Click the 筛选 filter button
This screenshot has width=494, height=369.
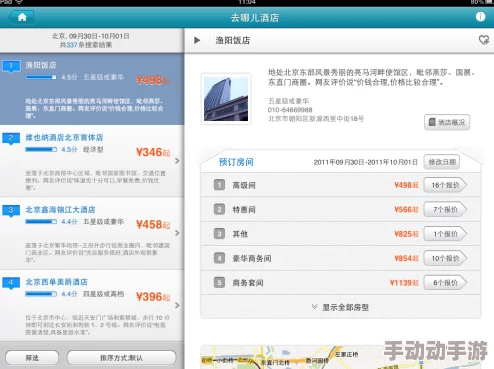(32, 358)
